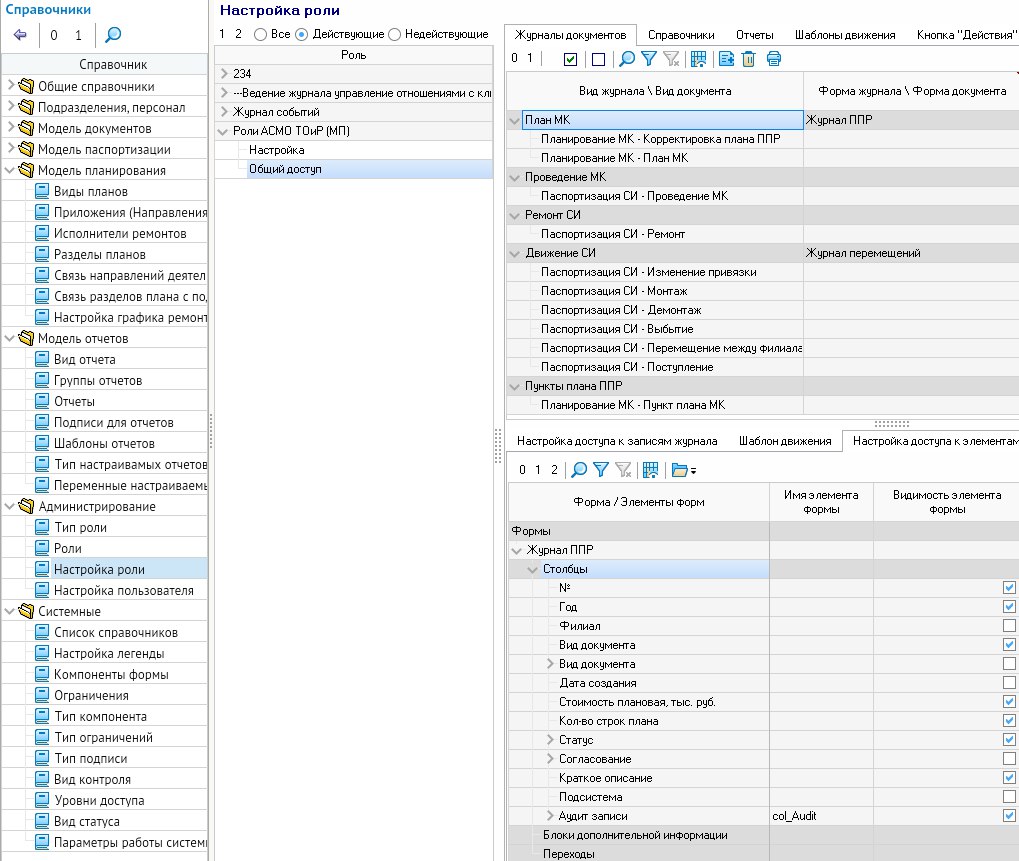Click Форма / Элементы форм column header

(x=639, y=502)
